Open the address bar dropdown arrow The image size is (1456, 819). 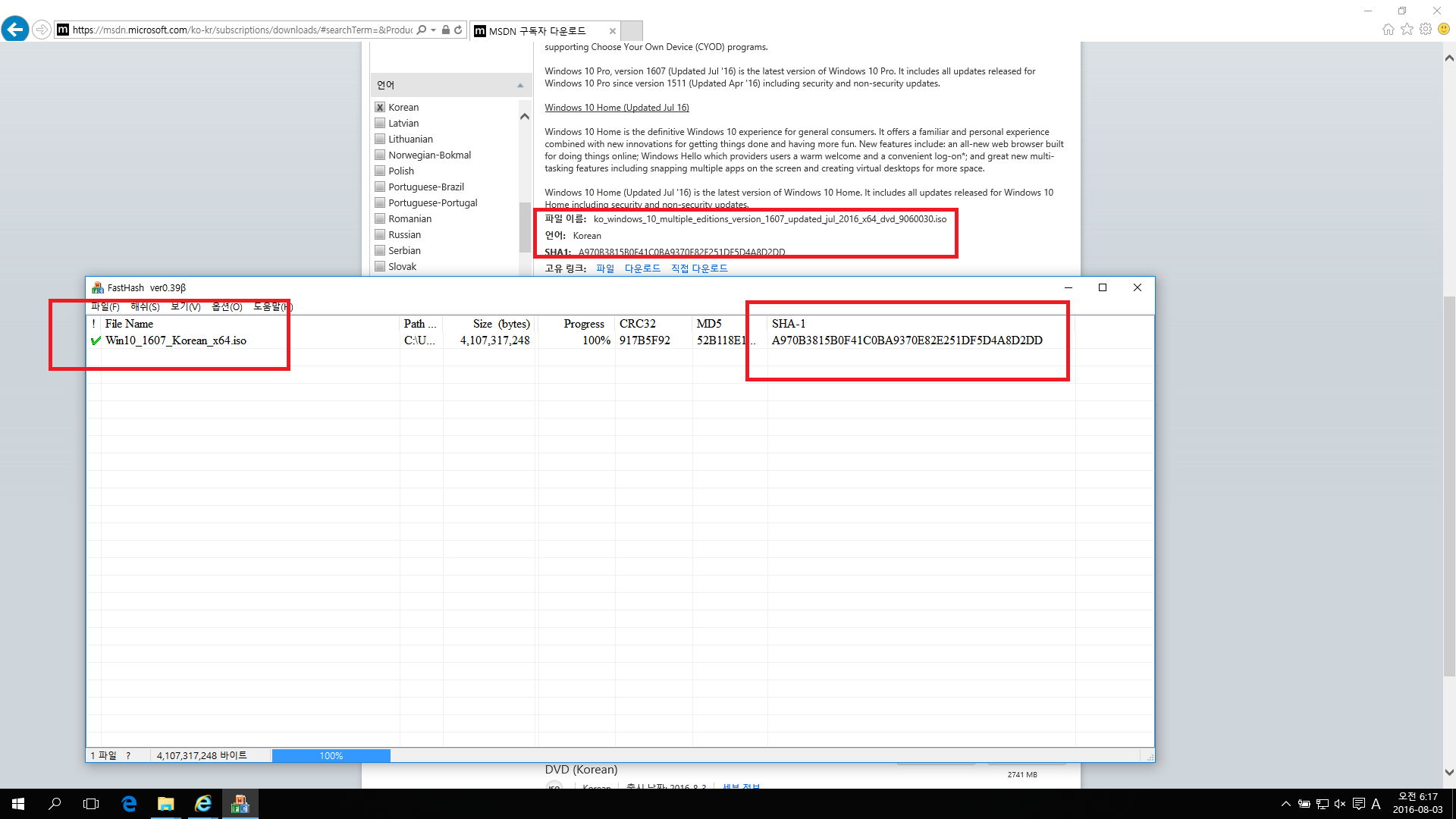pos(433,30)
